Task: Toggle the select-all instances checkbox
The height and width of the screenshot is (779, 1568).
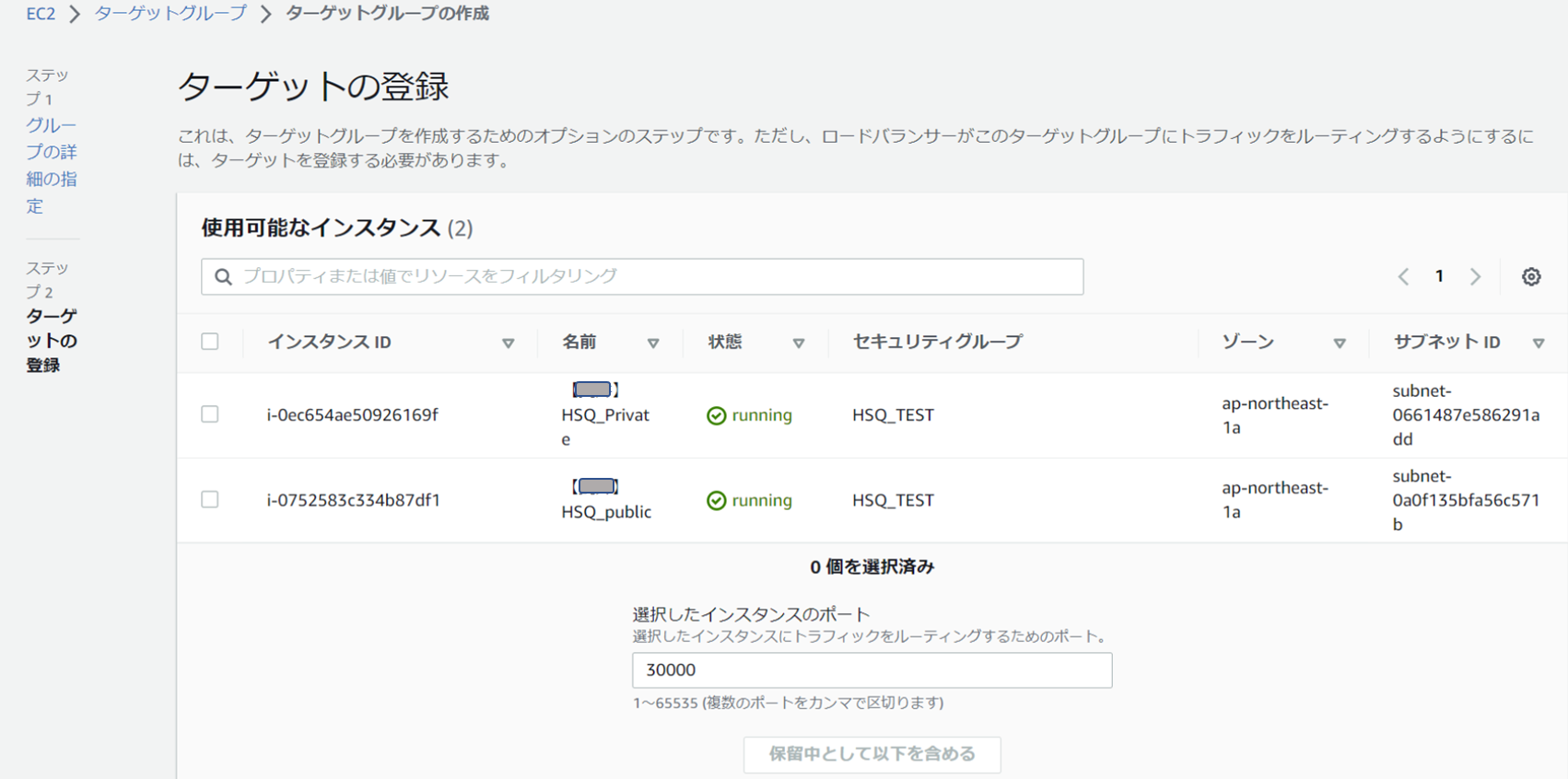Action: pyautogui.click(x=210, y=342)
